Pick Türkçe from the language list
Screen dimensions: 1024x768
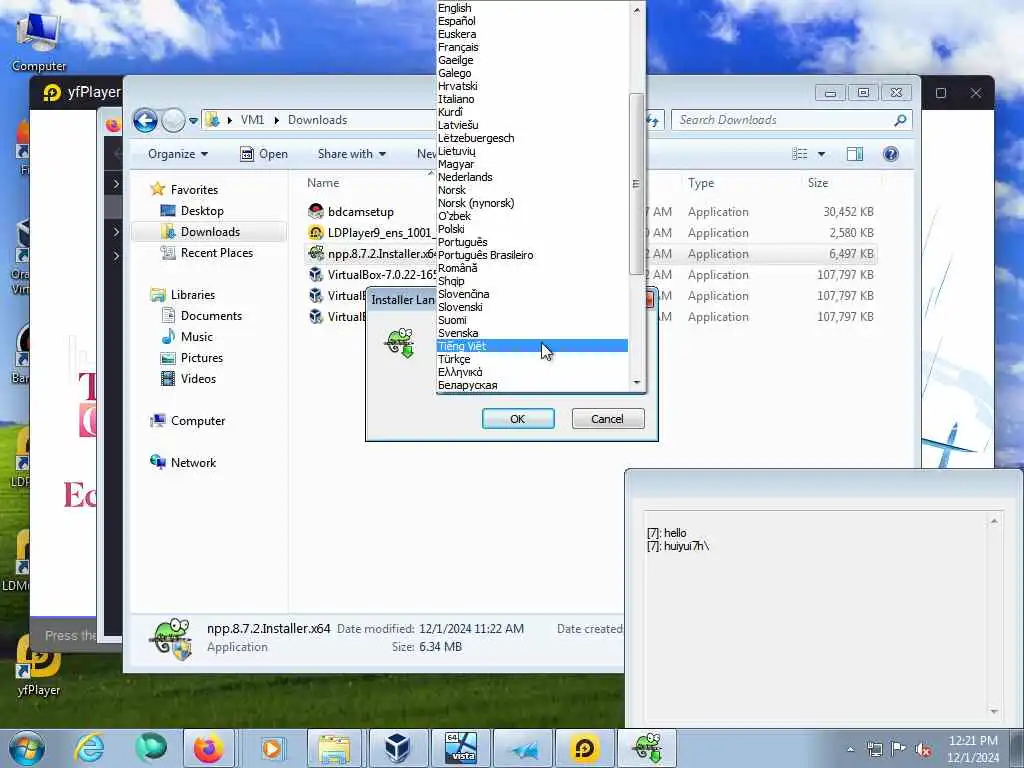[x=532, y=359]
